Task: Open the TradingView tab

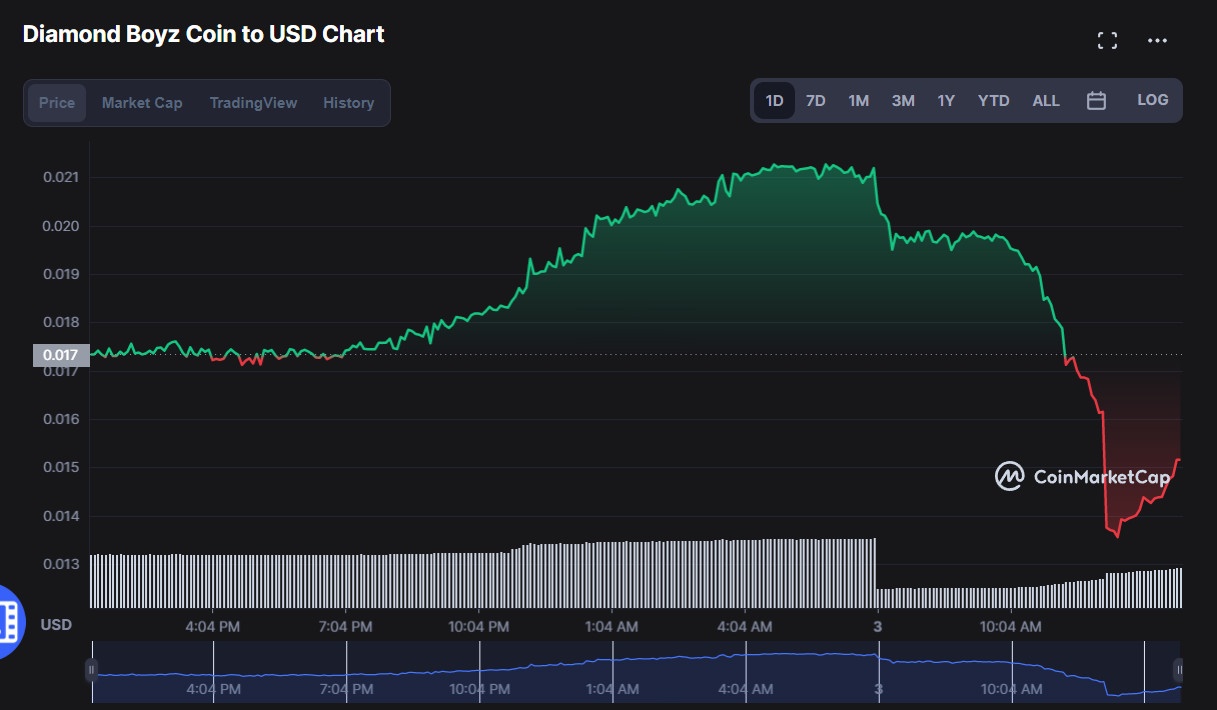Action: (253, 103)
